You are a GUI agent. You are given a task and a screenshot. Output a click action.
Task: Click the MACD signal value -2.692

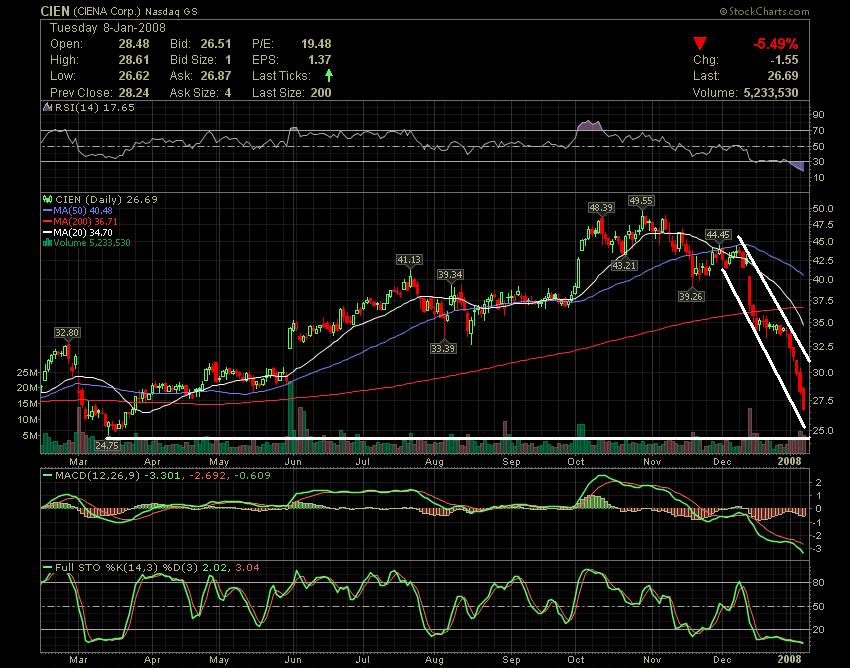tap(207, 476)
